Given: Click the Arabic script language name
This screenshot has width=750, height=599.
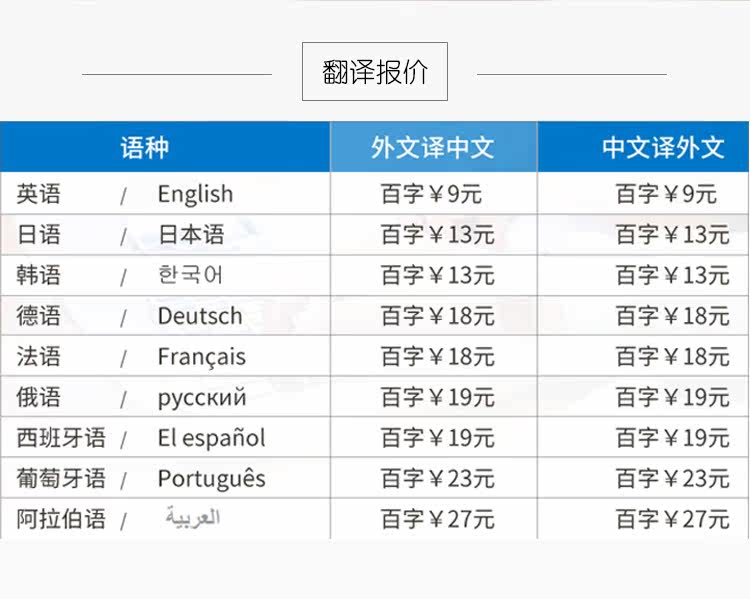Looking at the screenshot, I should point(193,519).
